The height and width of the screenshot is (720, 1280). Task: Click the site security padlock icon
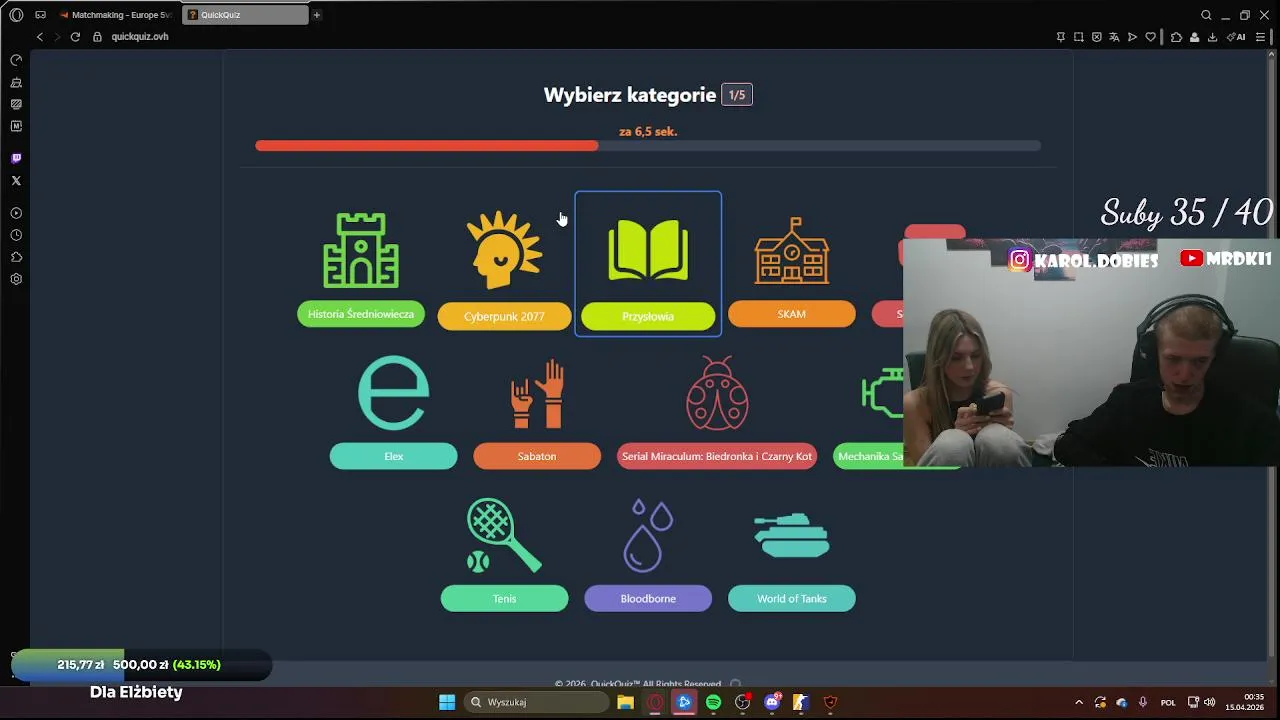click(x=97, y=37)
